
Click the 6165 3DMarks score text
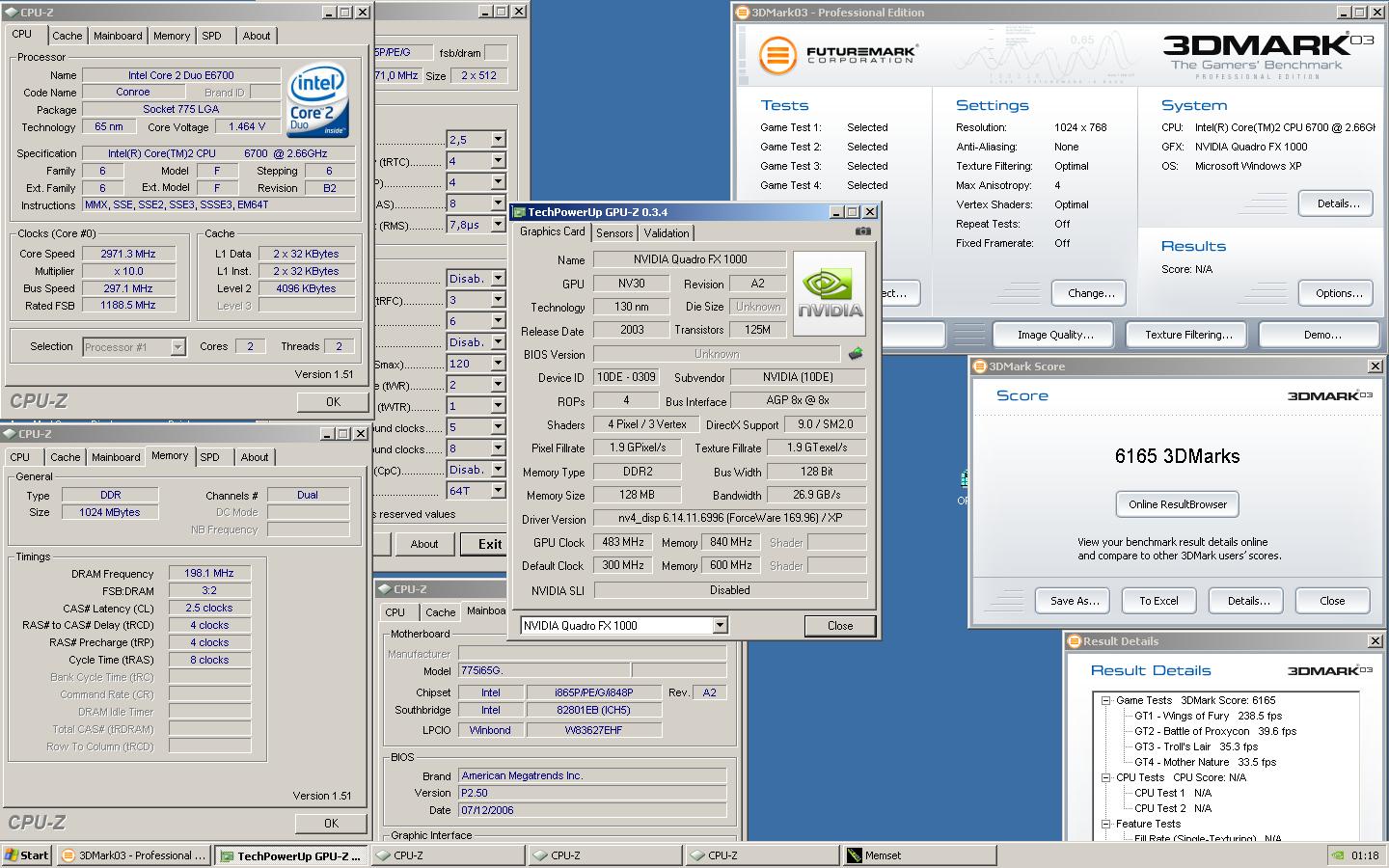(1177, 456)
